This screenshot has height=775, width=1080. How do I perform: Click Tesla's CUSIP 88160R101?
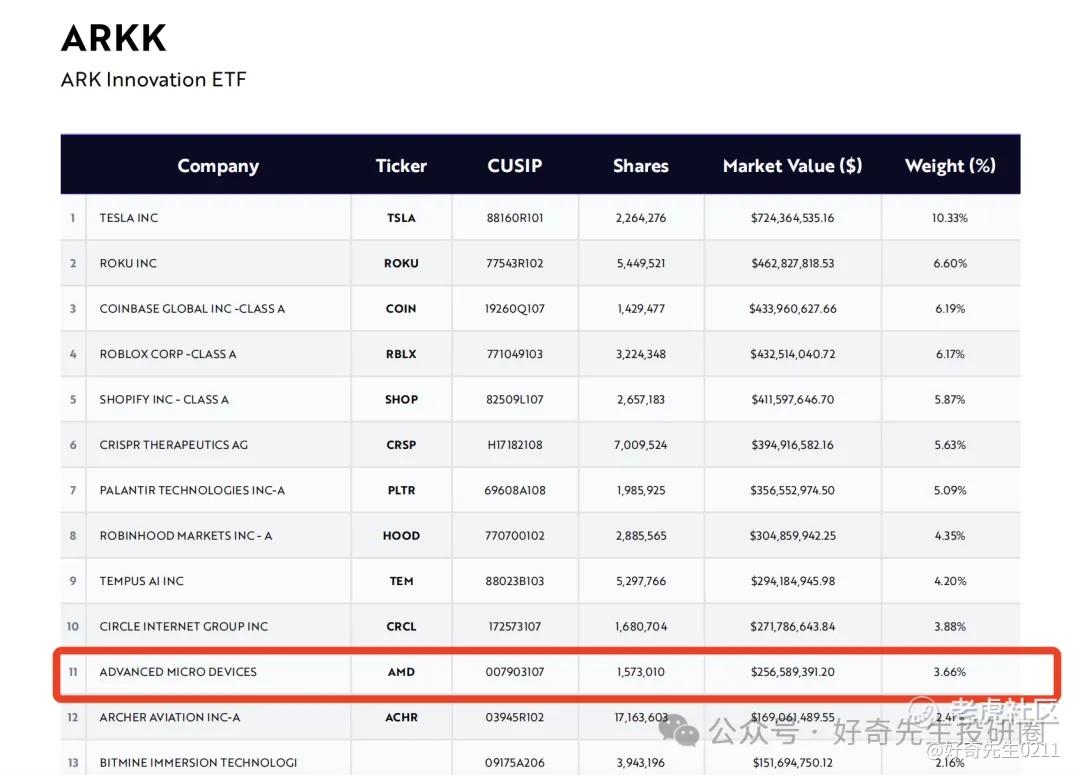coord(515,218)
